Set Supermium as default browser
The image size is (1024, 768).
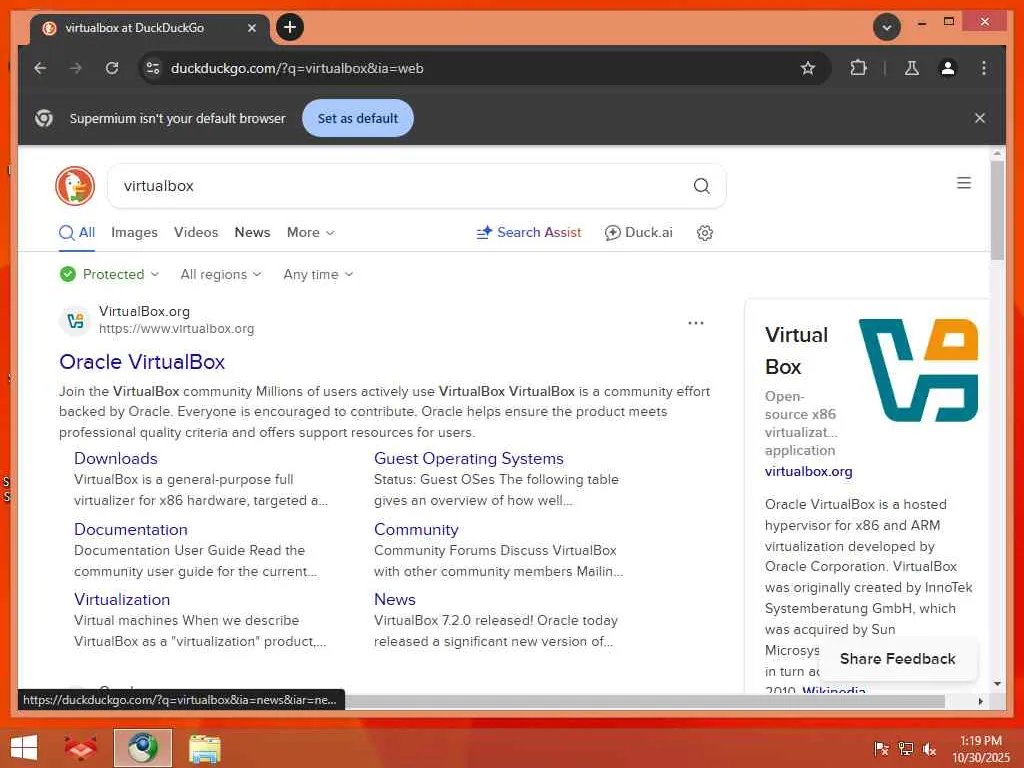(x=358, y=118)
